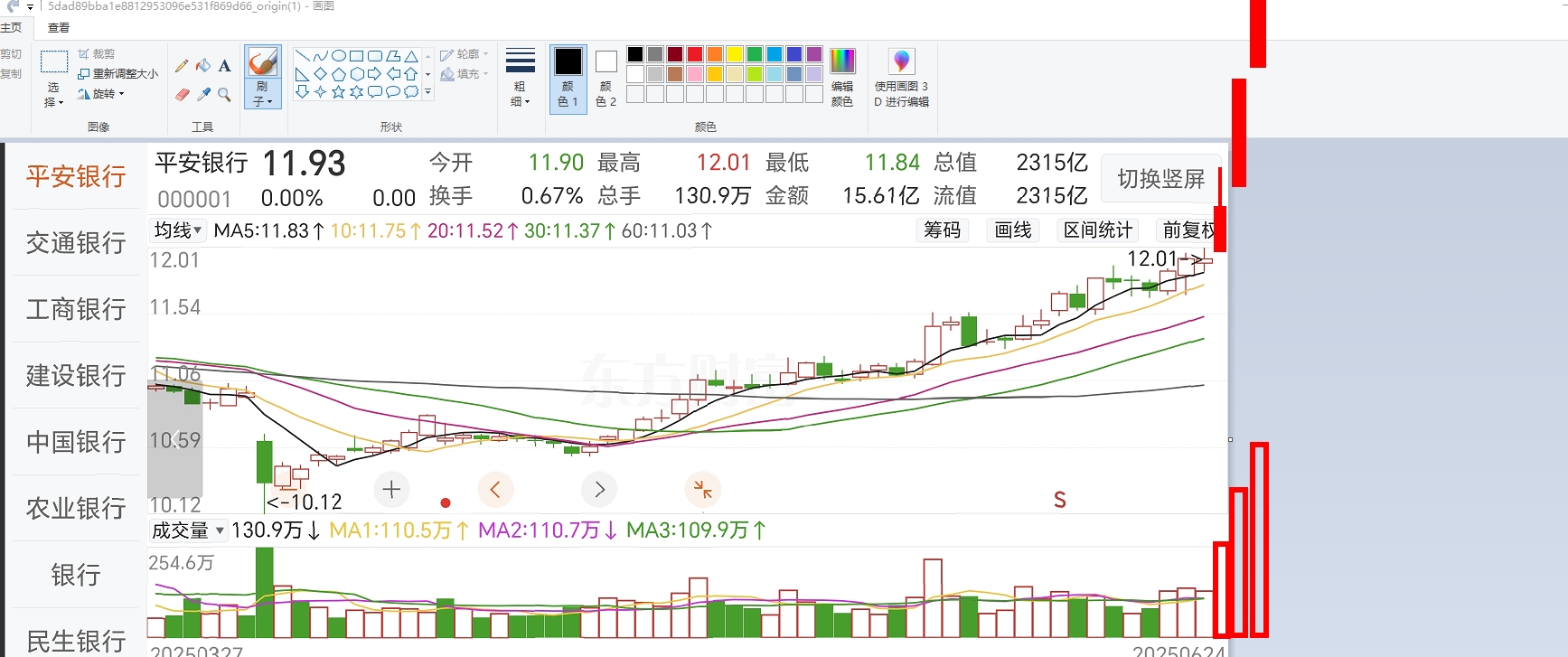Click the 画线 button
The height and width of the screenshot is (657, 1568).
click(x=1012, y=230)
